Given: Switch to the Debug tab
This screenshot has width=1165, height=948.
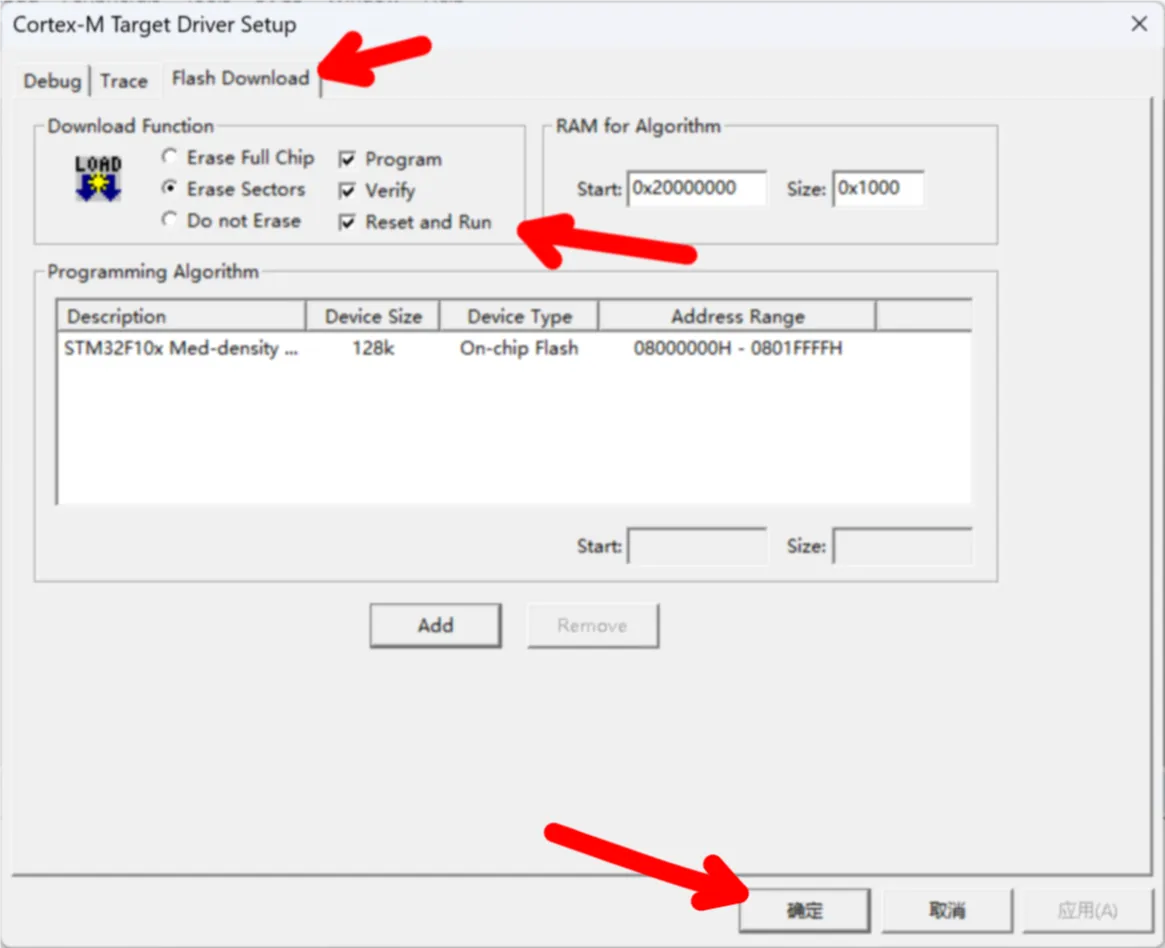Looking at the screenshot, I should pyautogui.click(x=52, y=80).
